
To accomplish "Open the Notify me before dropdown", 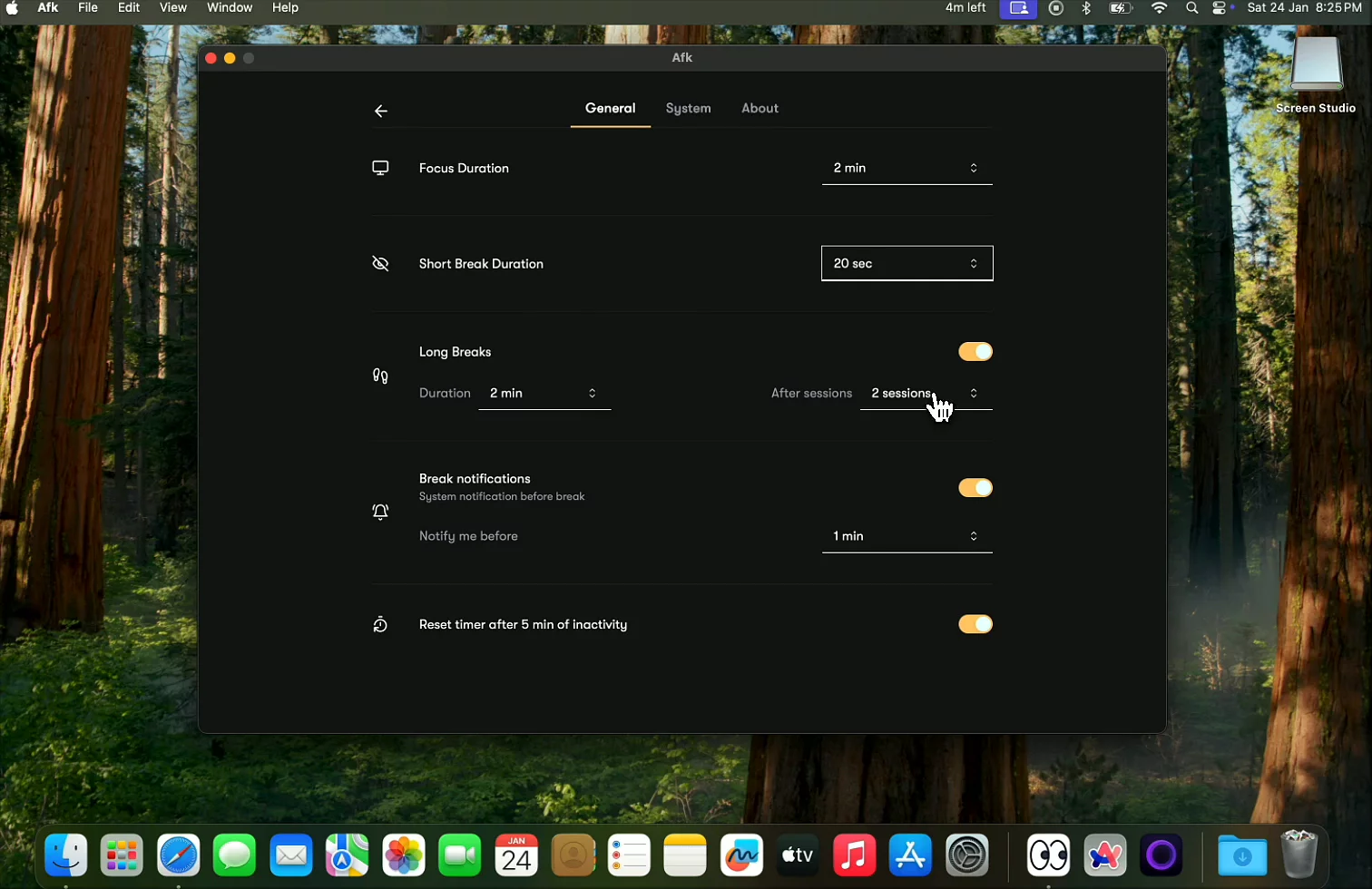I will tap(906, 536).
